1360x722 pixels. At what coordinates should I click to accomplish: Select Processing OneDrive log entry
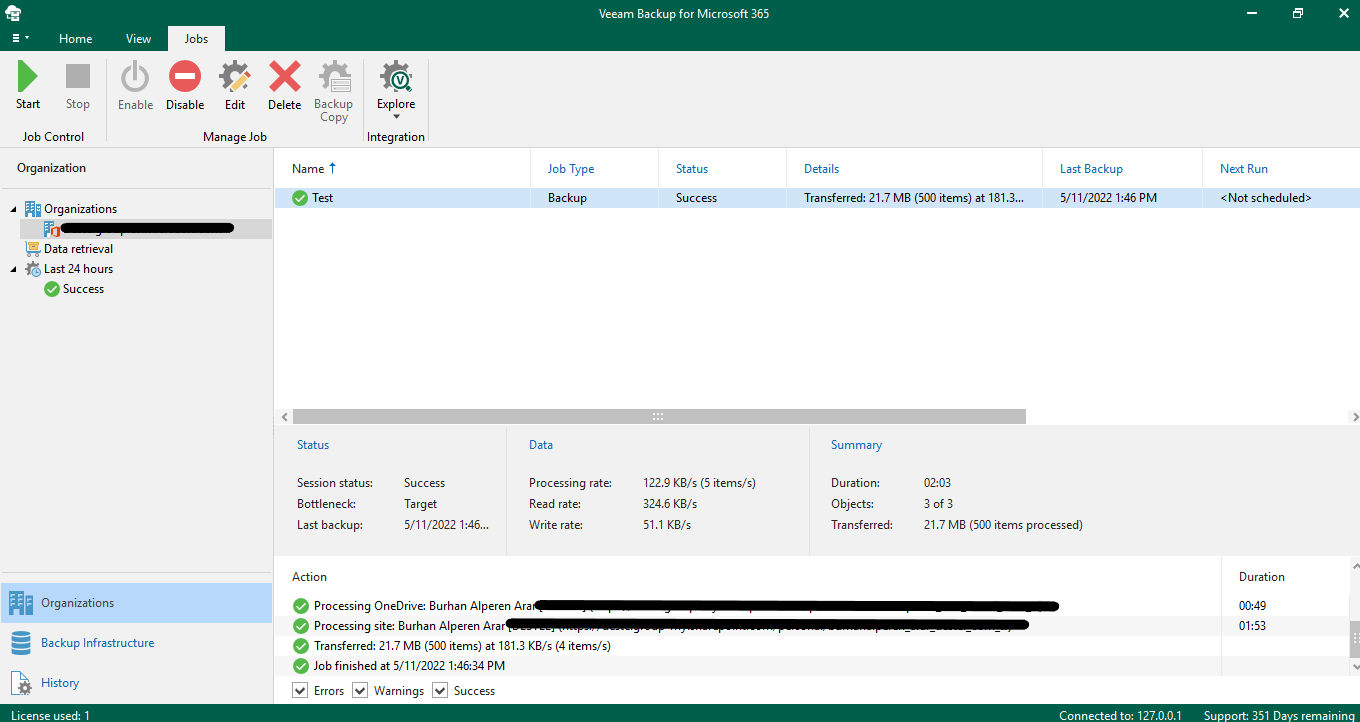[x=747, y=606]
